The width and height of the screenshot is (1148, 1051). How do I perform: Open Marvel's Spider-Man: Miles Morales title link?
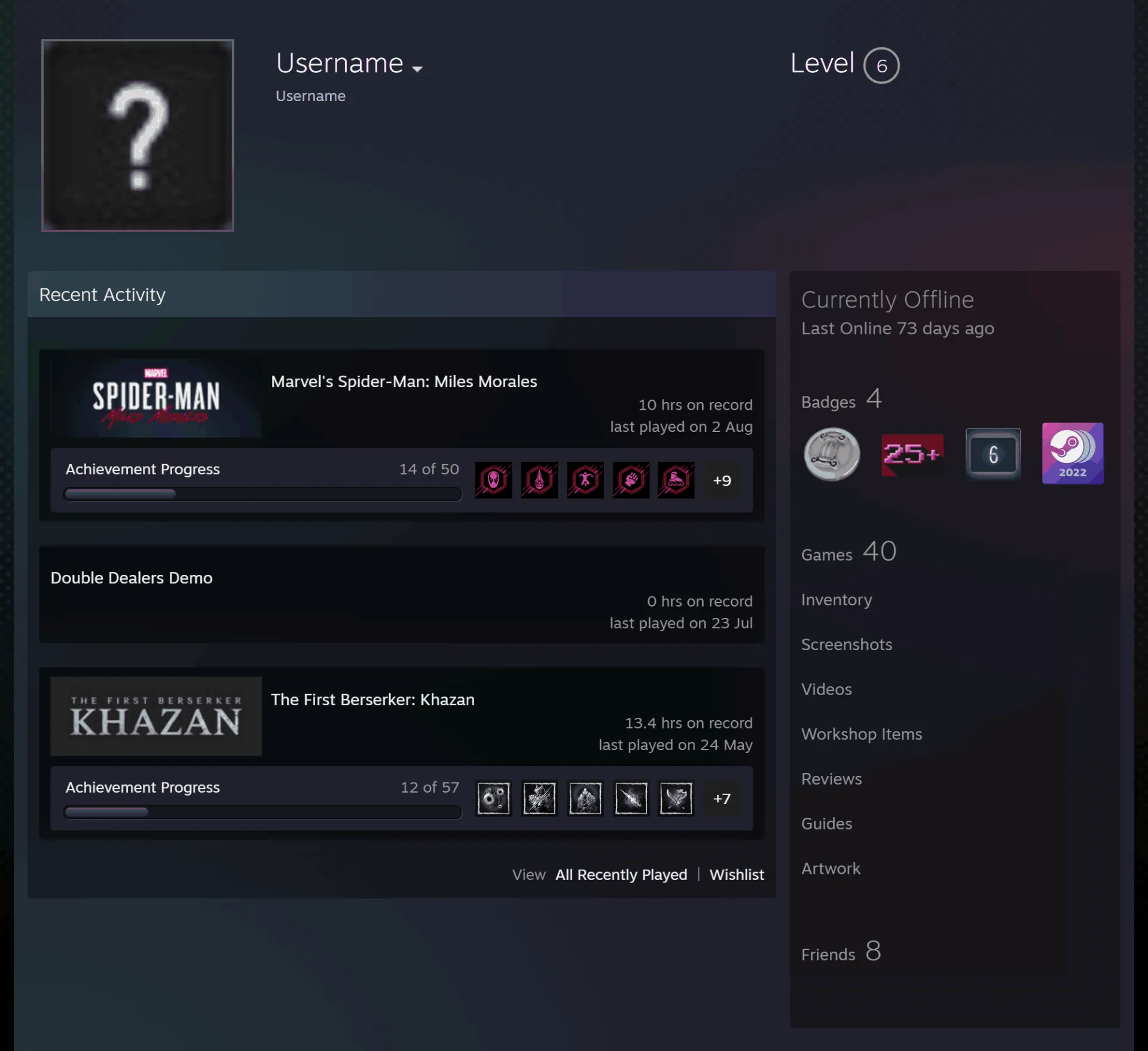[x=404, y=382]
